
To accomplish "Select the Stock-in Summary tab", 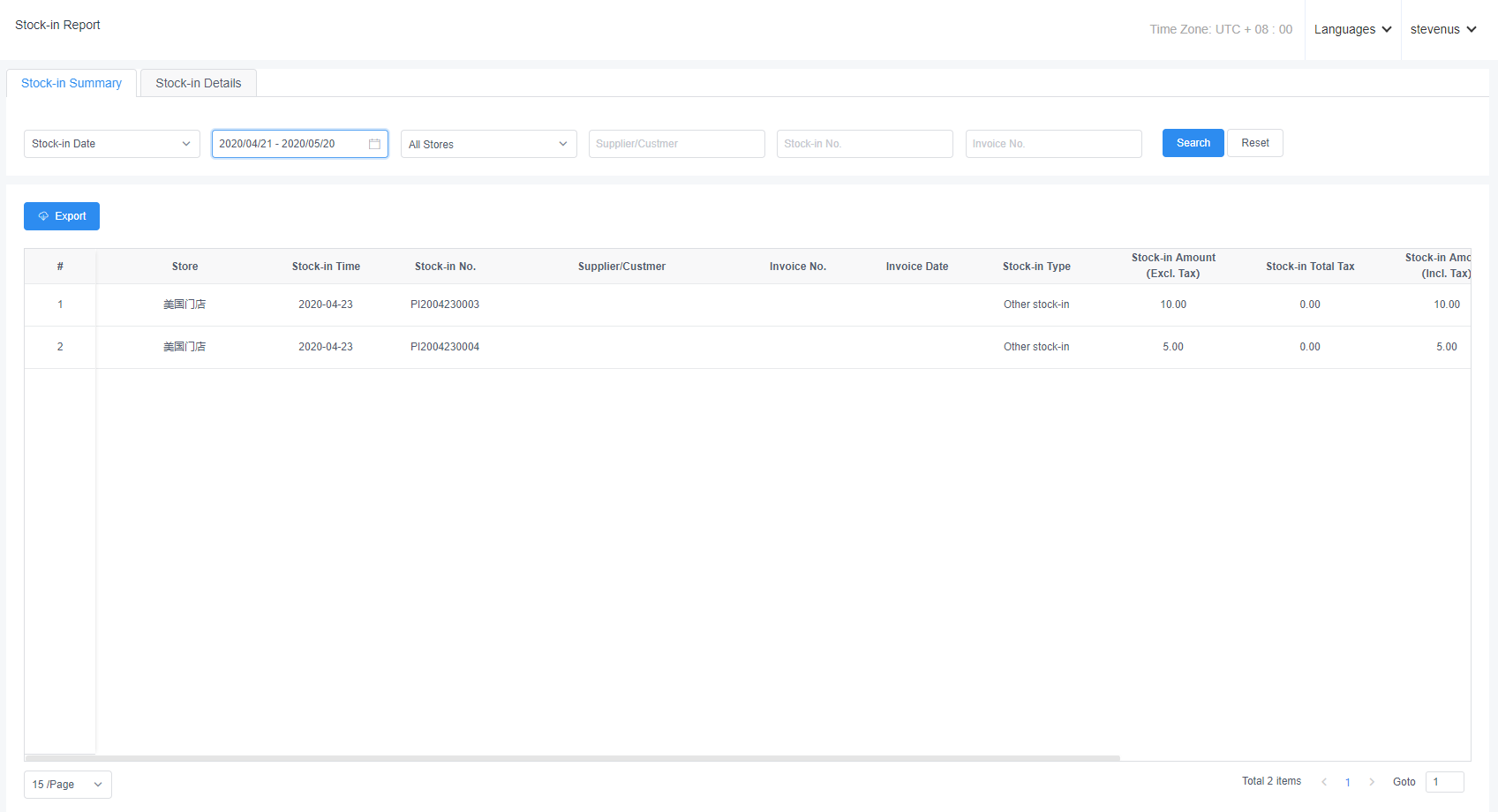I will pyautogui.click(x=72, y=83).
